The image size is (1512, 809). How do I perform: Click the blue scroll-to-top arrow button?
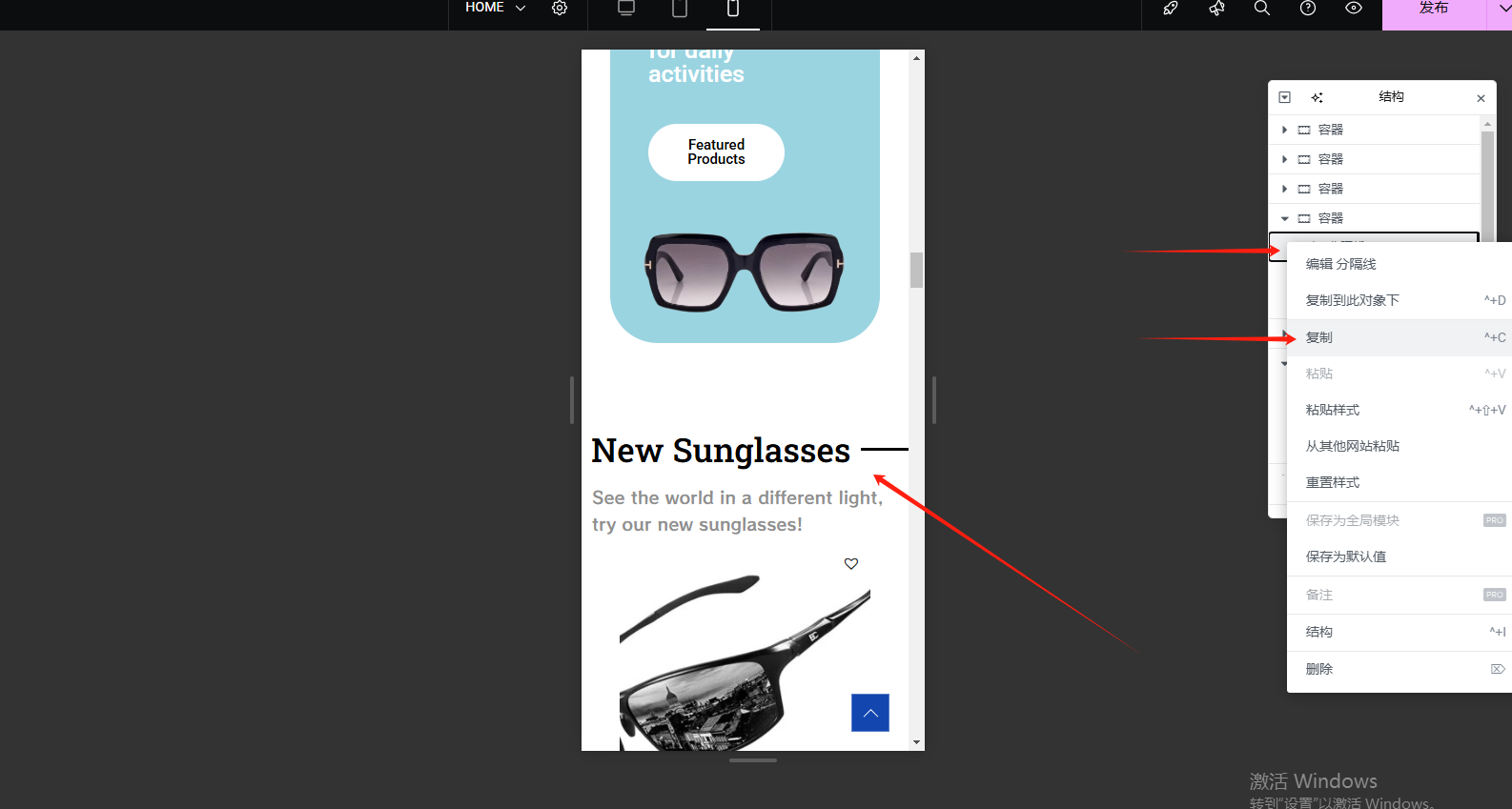pos(869,713)
